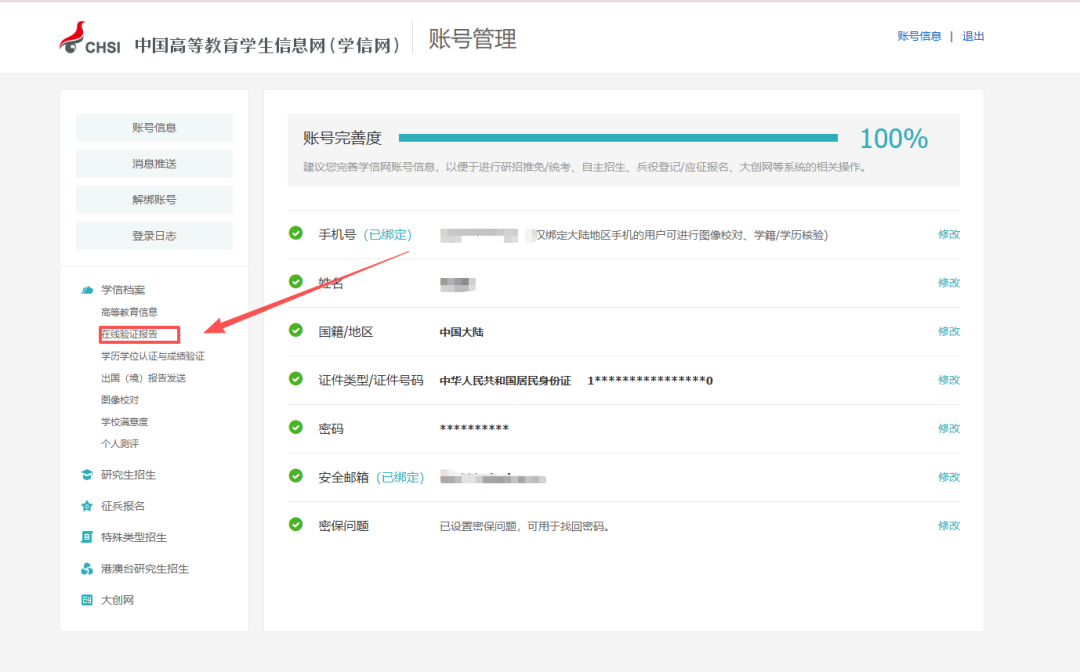Click the green check next to 国籍/地区

coord(295,330)
